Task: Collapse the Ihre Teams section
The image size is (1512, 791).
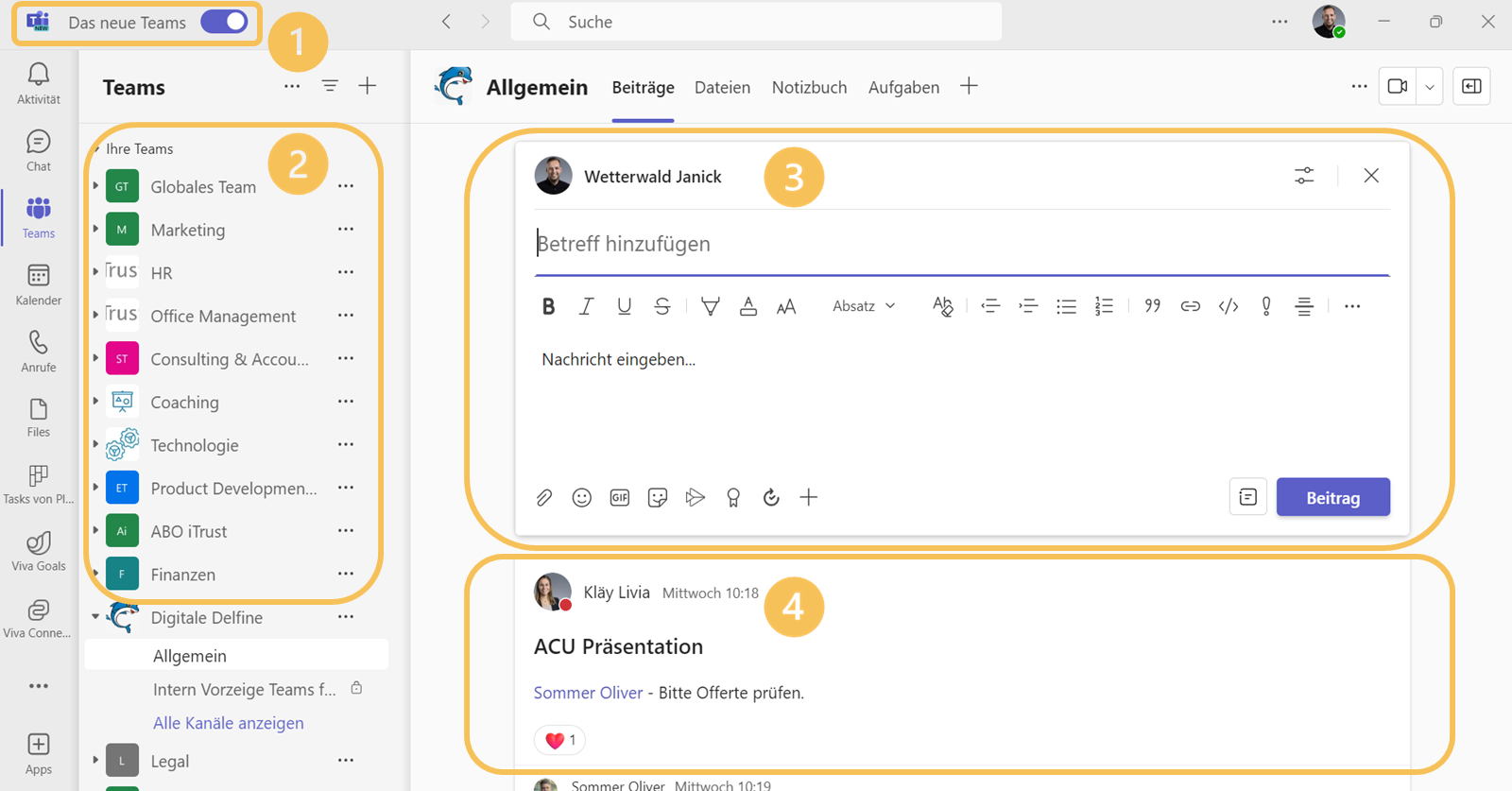Action: pos(97,149)
